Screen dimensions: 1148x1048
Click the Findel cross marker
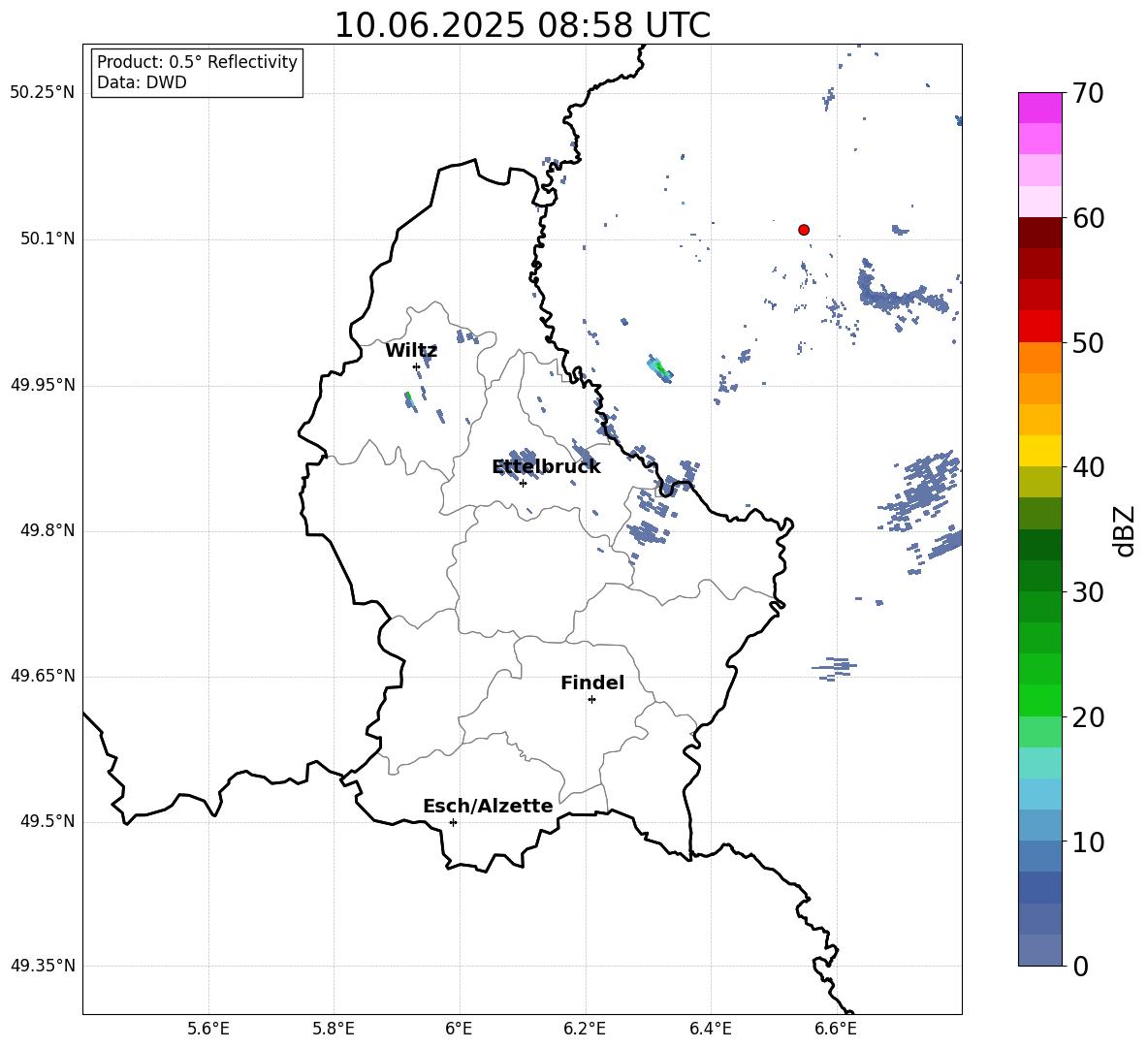591,700
